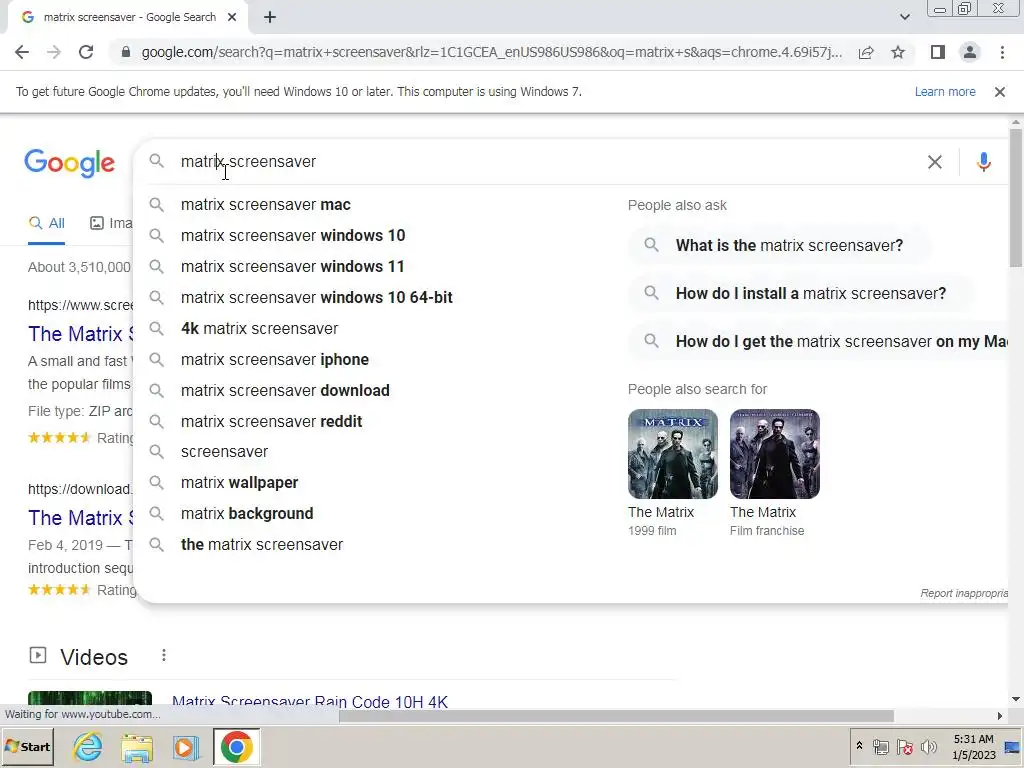Image resolution: width=1024 pixels, height=768 pixels.
Task: Click the Videos section play icon
Action: pos(38,655)
